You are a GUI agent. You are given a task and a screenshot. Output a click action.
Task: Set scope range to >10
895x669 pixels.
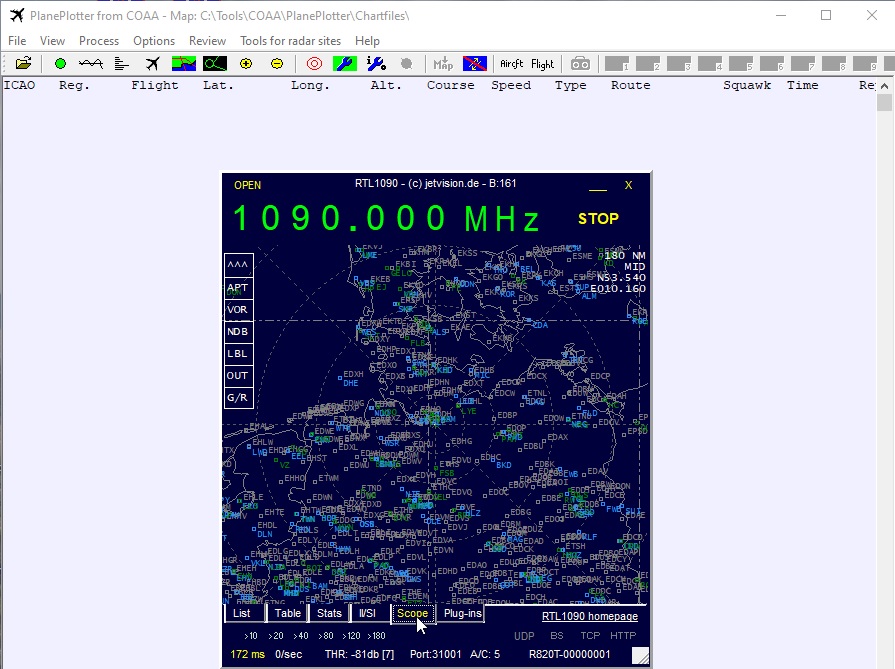251,636
